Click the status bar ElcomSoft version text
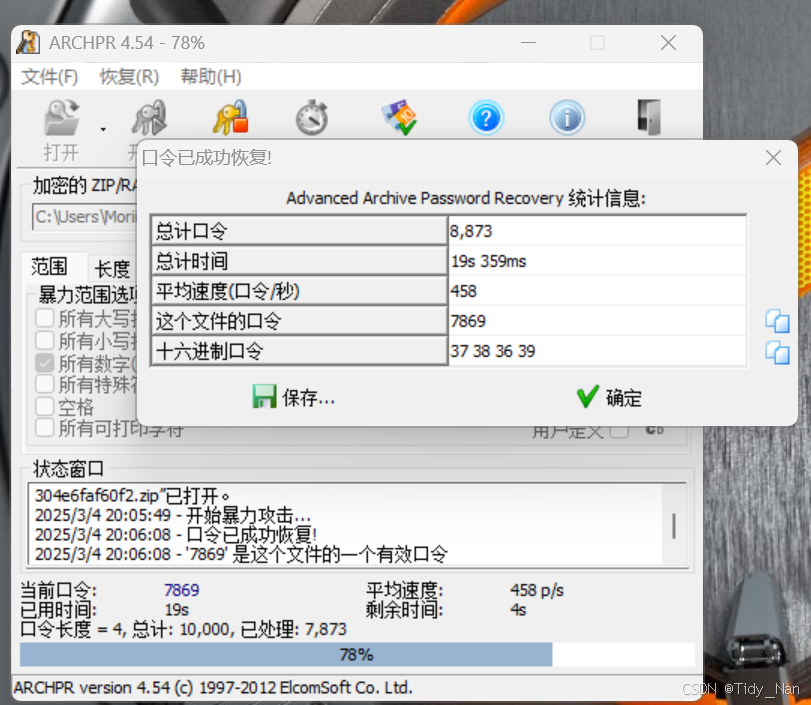Viewport: 811px width, 705px height. click(x=213, y=687)
